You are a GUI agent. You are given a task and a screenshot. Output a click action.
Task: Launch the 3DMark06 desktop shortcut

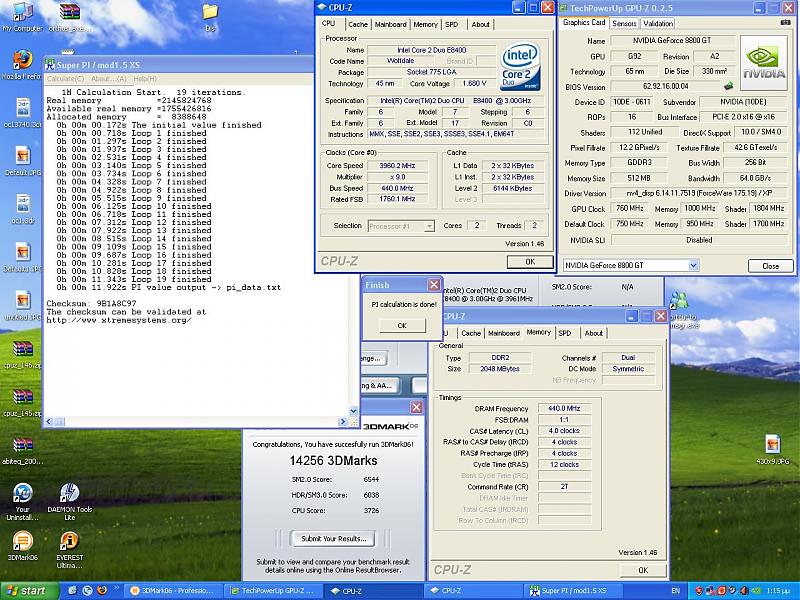coord(22,546)
